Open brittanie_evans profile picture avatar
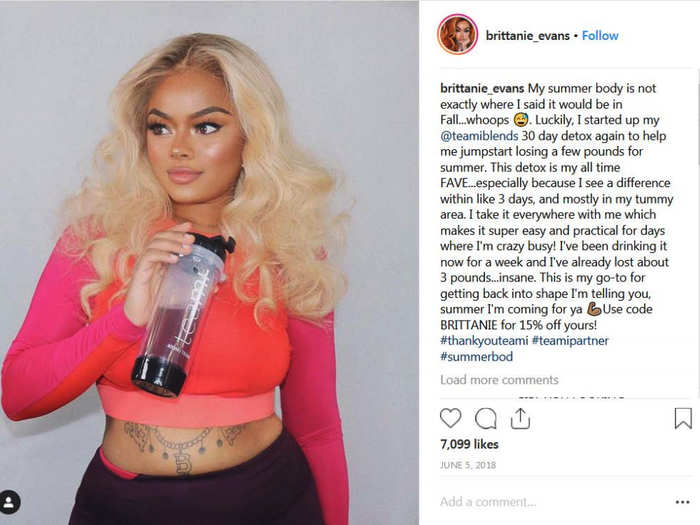The width and height of the screenshot is (700, 525). coord(458,35)
